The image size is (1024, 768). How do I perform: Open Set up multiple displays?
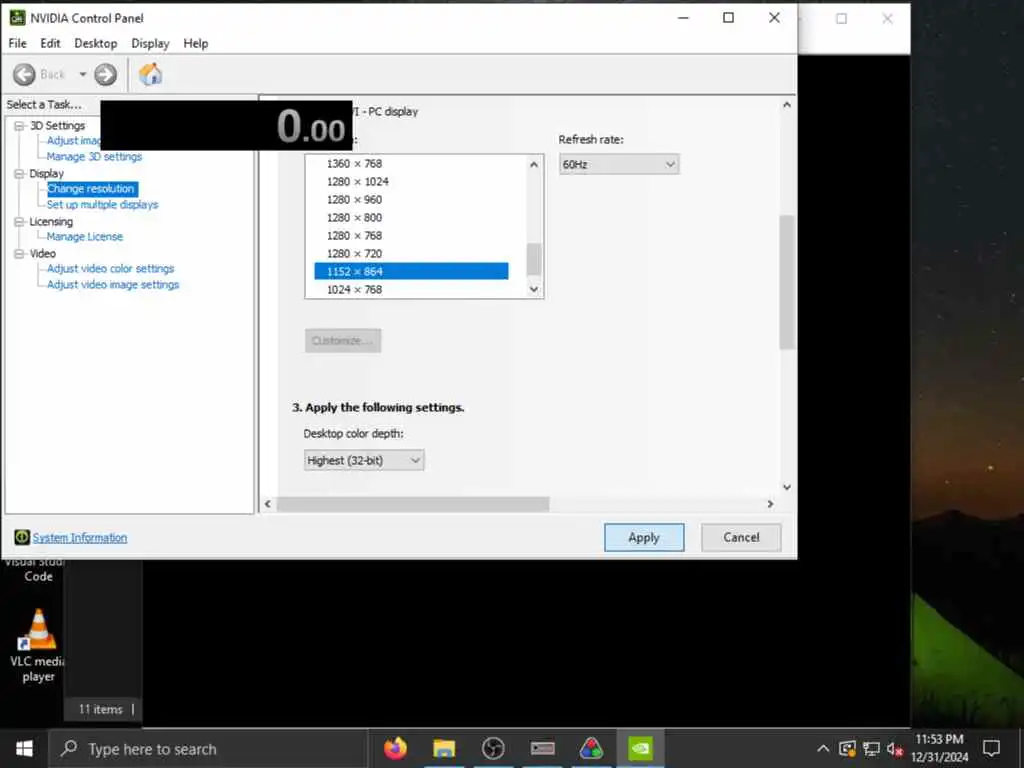click(103, 205)
